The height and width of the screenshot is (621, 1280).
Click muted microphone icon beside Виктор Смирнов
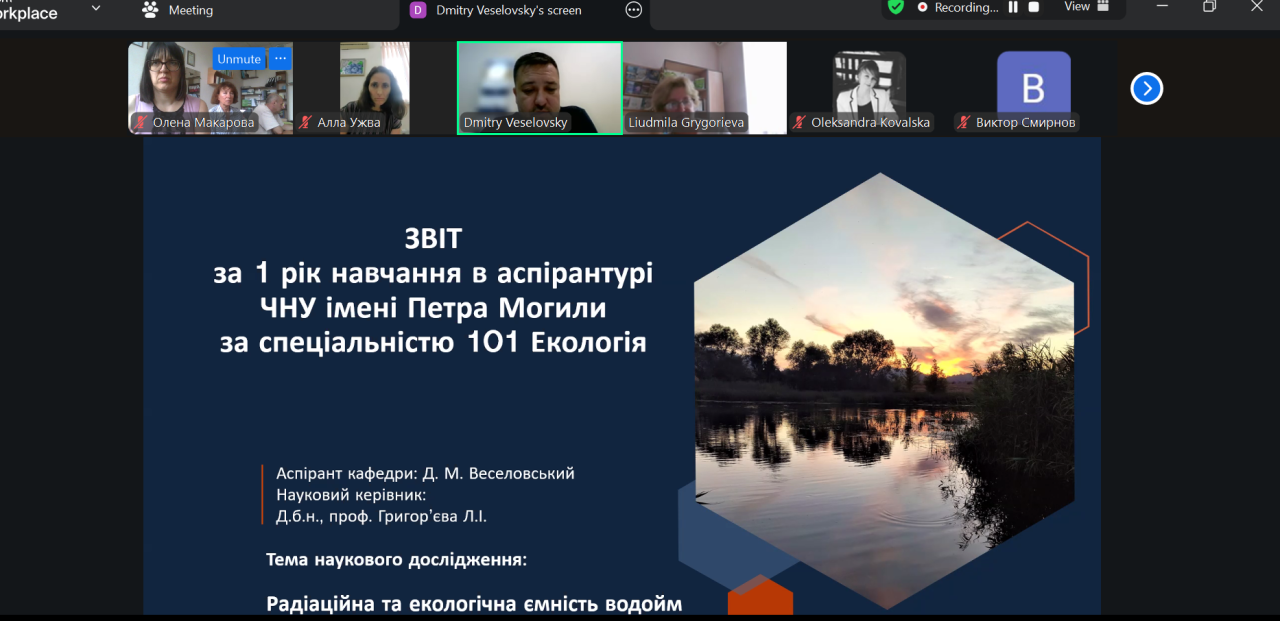tap(965, 123)
